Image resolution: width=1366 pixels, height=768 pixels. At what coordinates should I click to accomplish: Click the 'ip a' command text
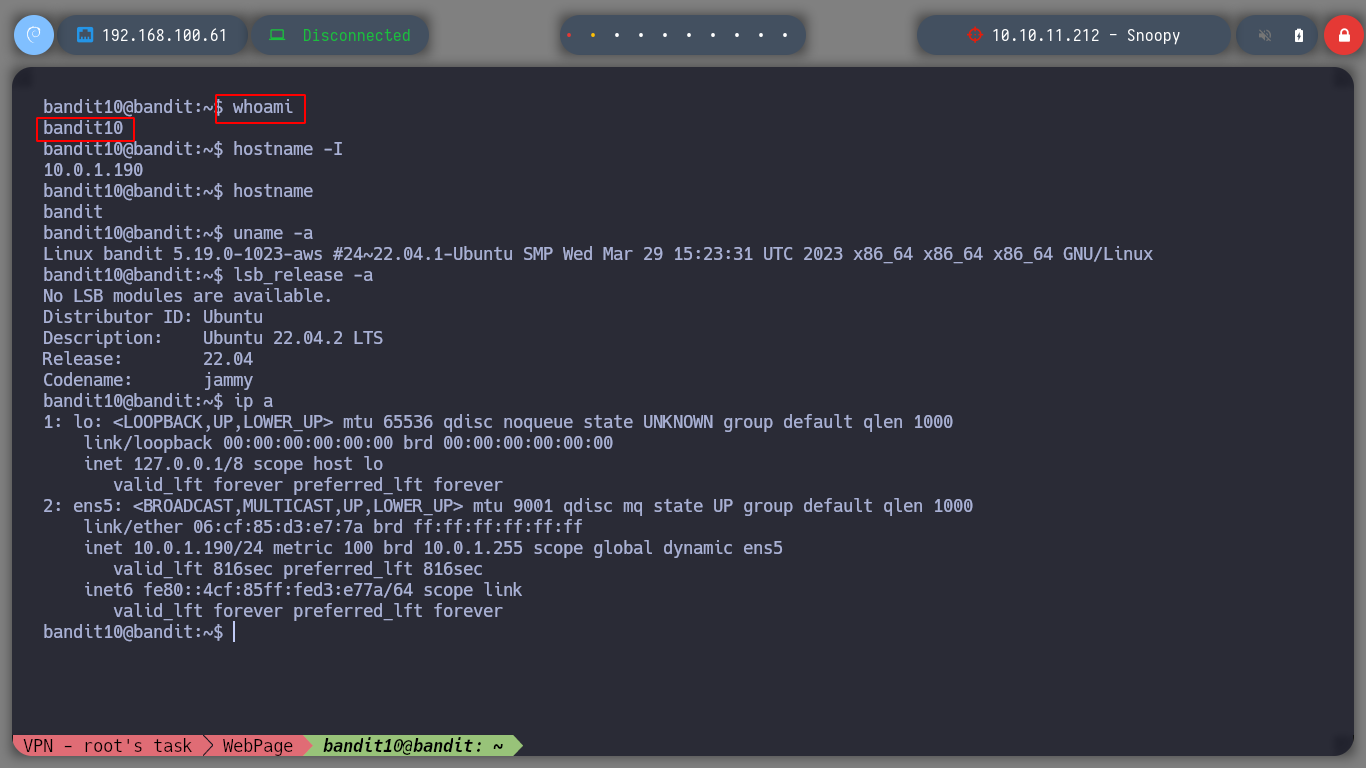click(253, 401)
